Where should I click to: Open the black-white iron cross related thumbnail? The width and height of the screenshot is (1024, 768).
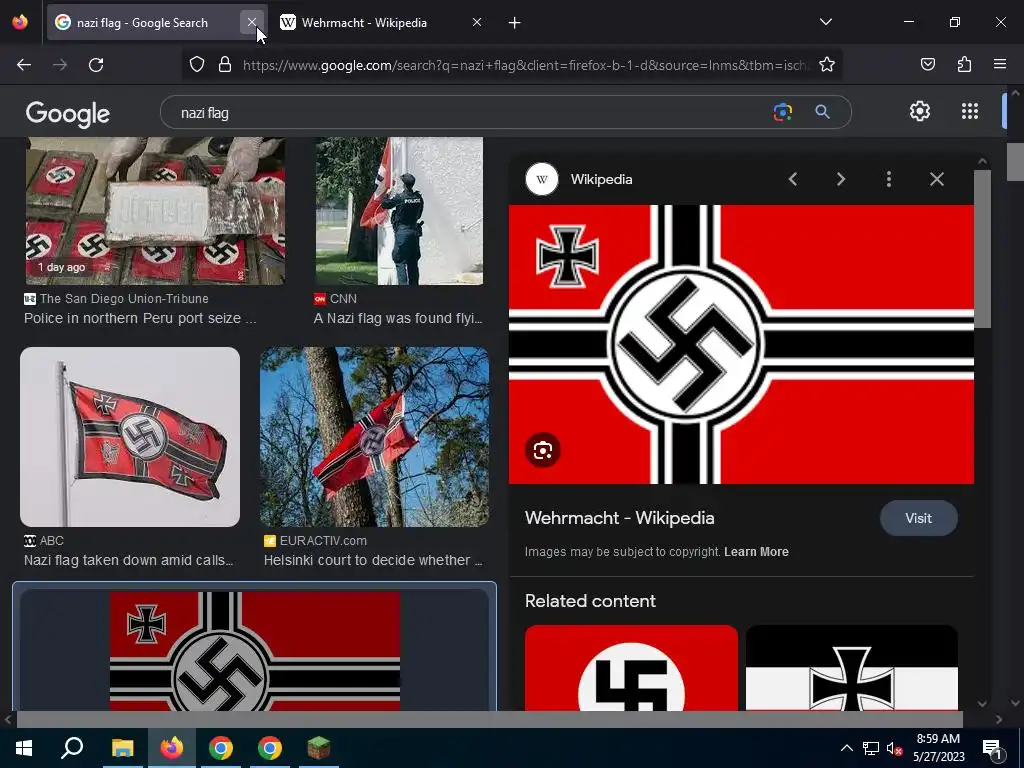(x=852, y=667)
